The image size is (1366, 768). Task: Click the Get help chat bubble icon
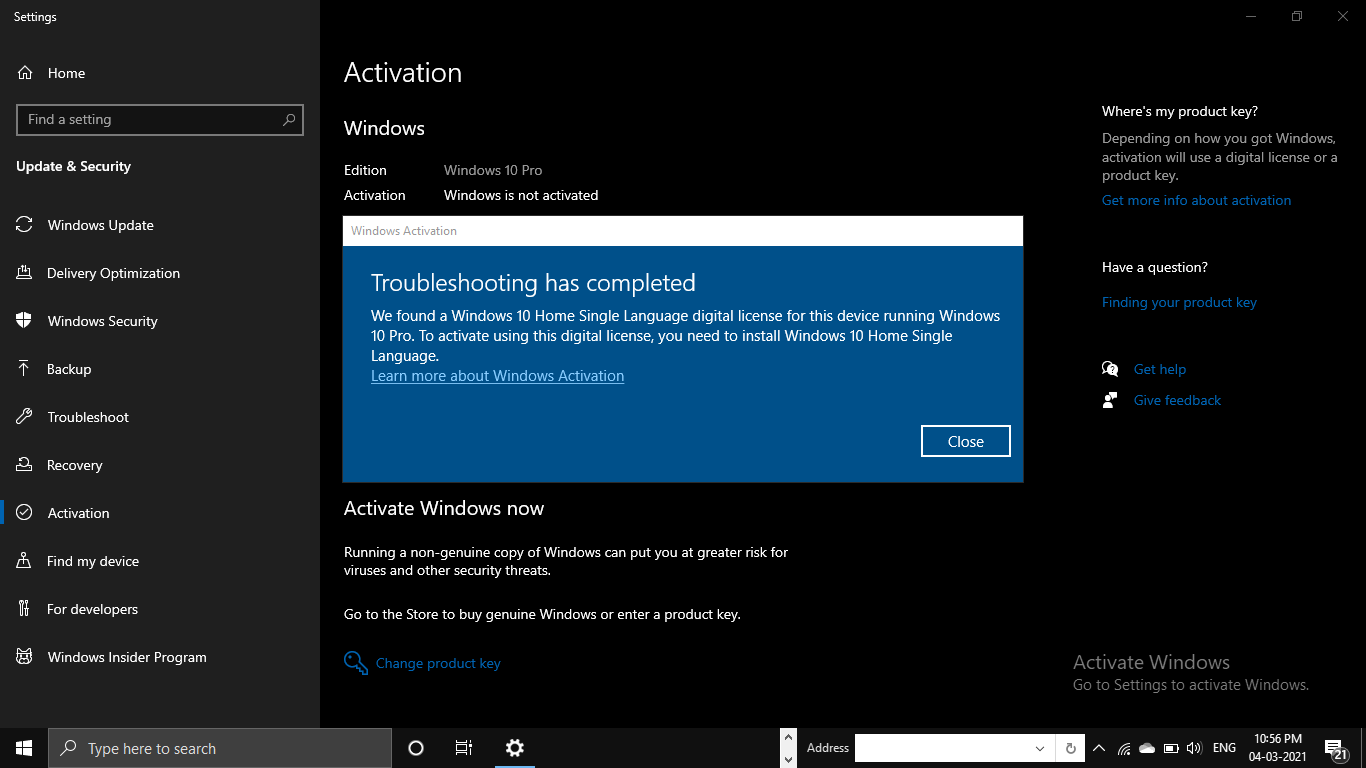coord(1110,369)
